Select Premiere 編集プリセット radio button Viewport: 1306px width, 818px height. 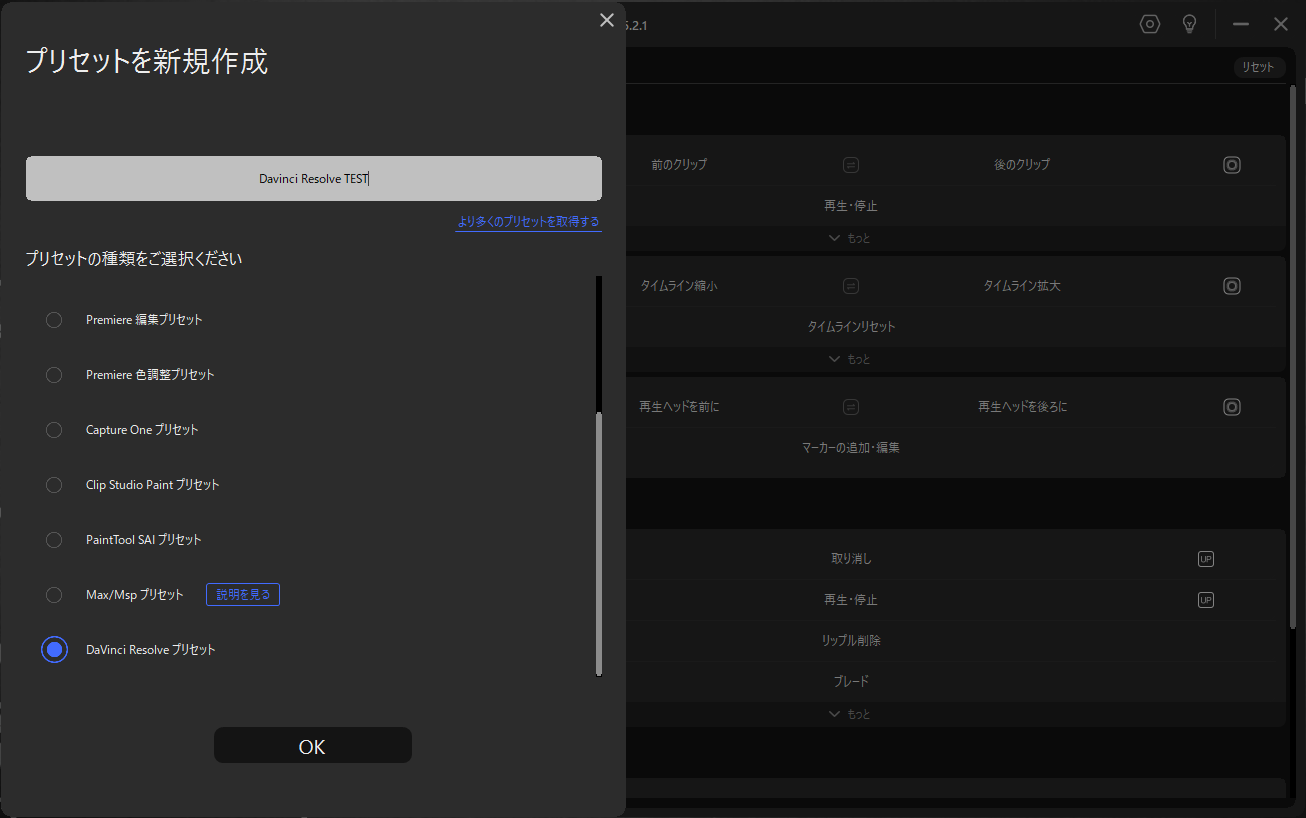(54, 320)
